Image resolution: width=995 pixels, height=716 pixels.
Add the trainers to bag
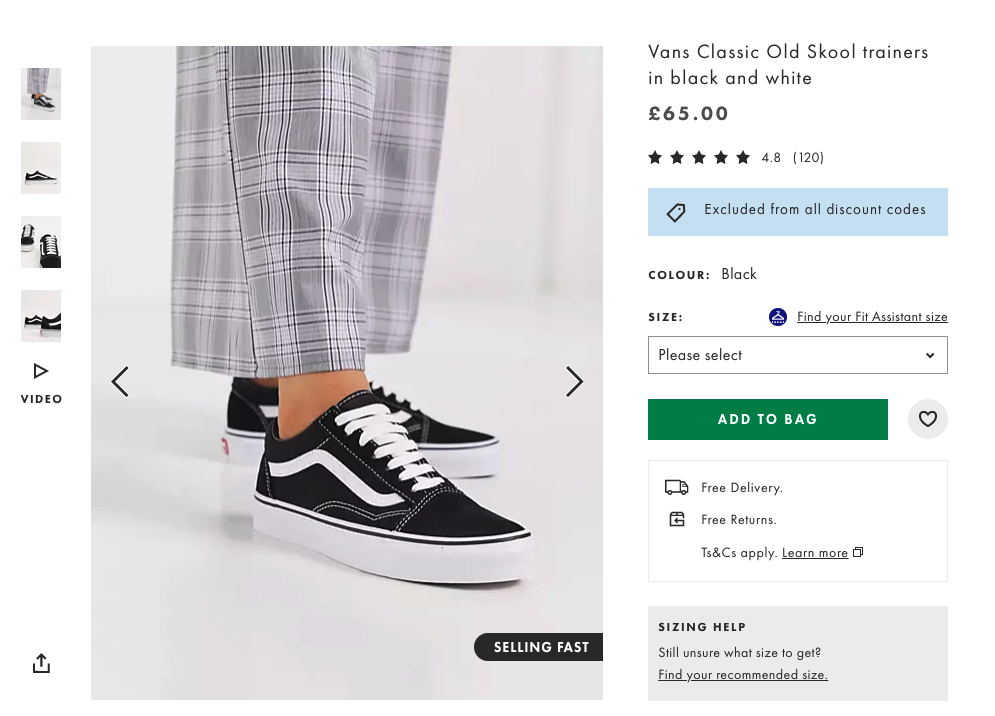point(767,419)
